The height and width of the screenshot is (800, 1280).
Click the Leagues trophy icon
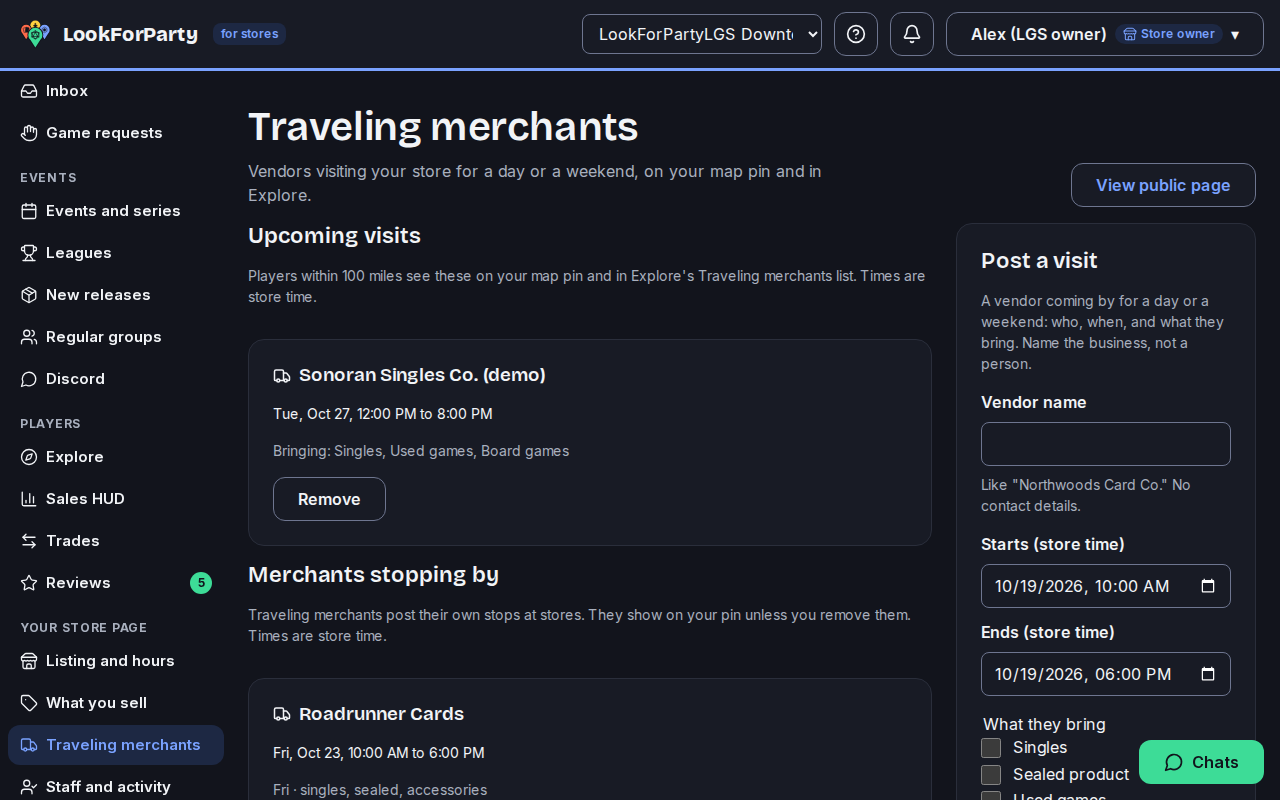coord(29,253)
